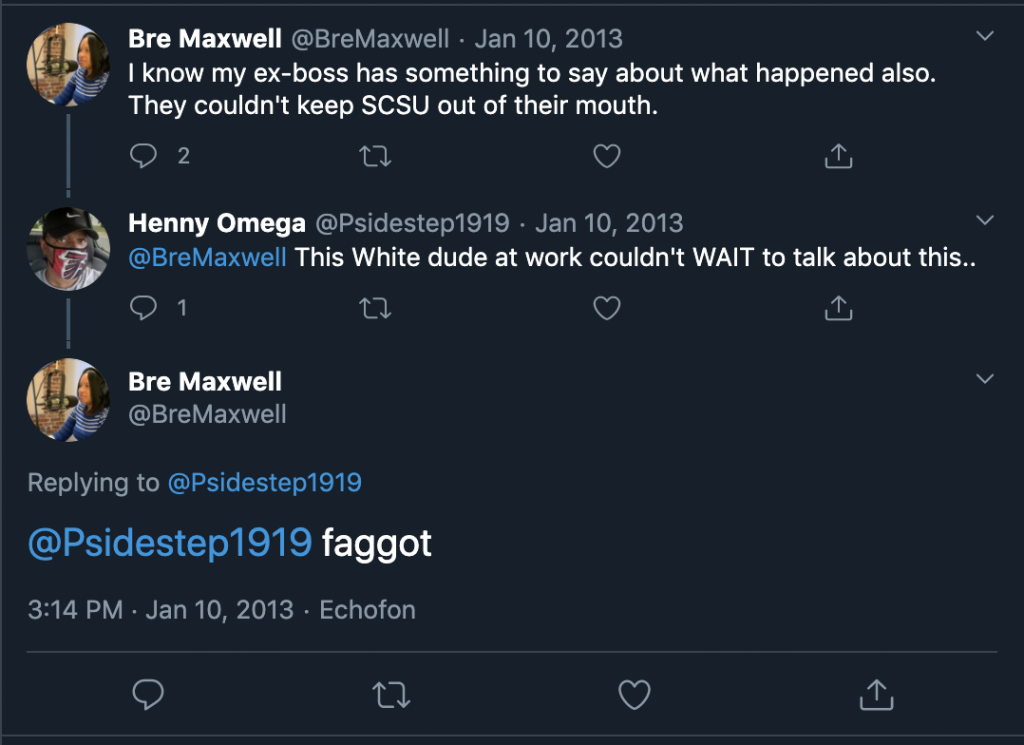Screen dimensions: 1024x745
Task: Reply to the first Bre Maxwell tweet
Action: click(x=145, y=156)
